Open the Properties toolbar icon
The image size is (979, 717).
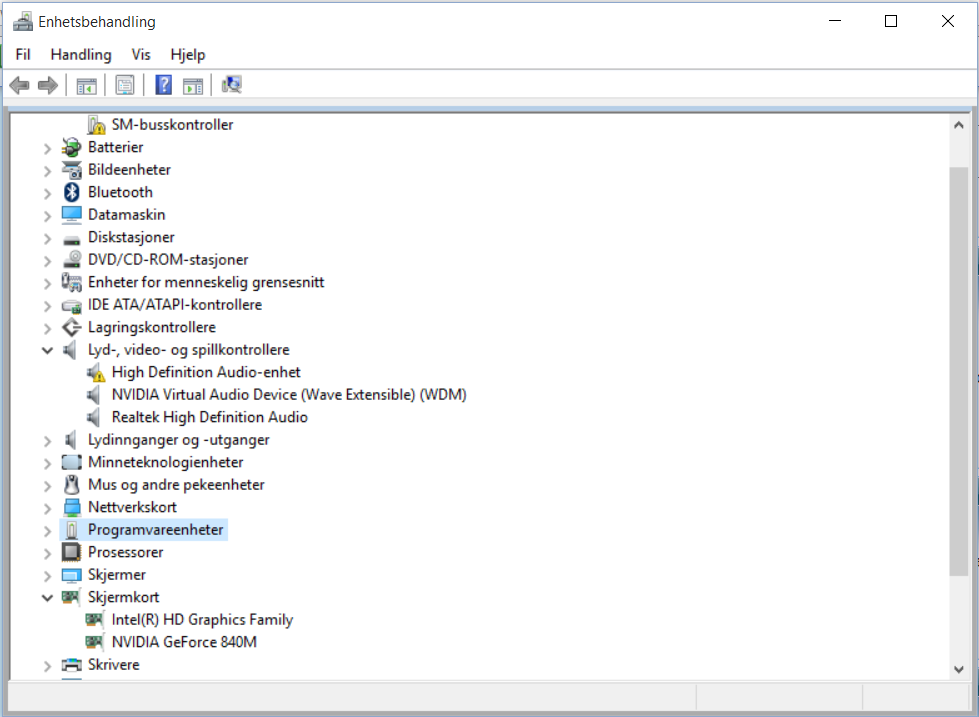pyautogui.click(x=125, y=85)
